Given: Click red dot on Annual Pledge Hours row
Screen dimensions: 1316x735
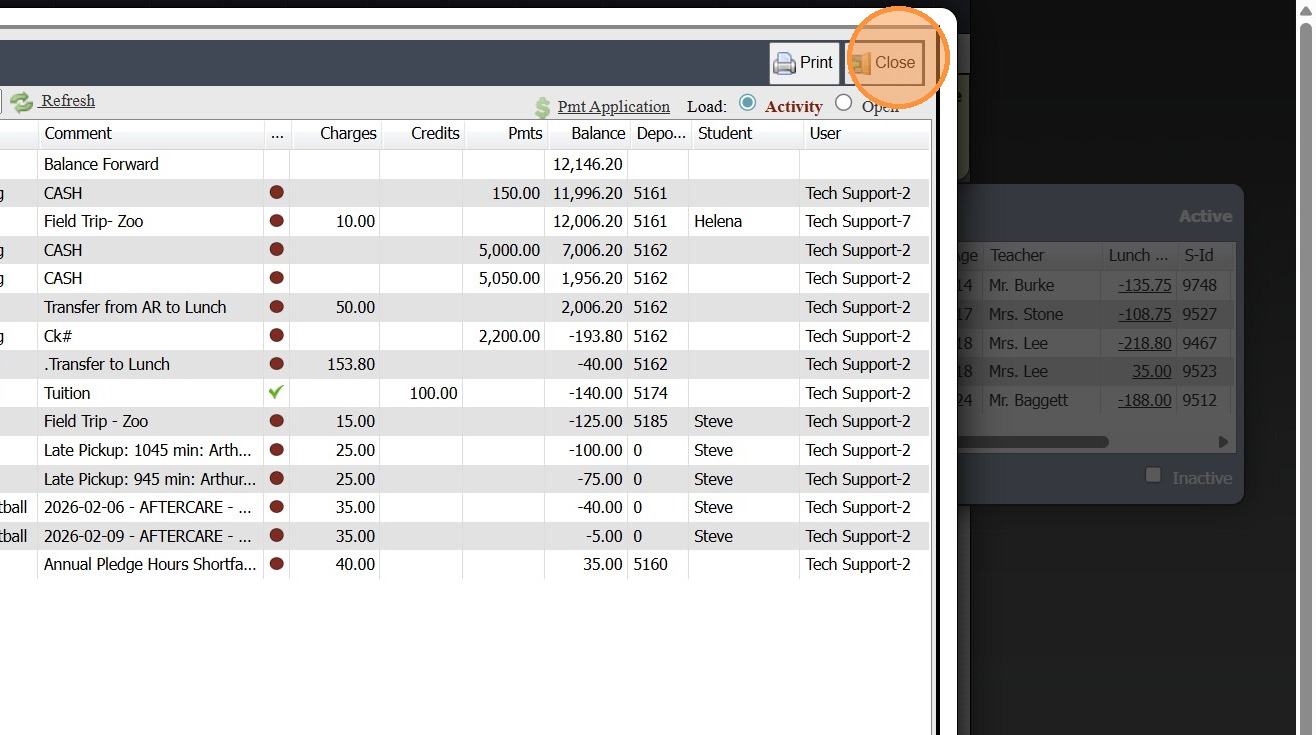Looking at the screenshot, I should tap(277, 564).
